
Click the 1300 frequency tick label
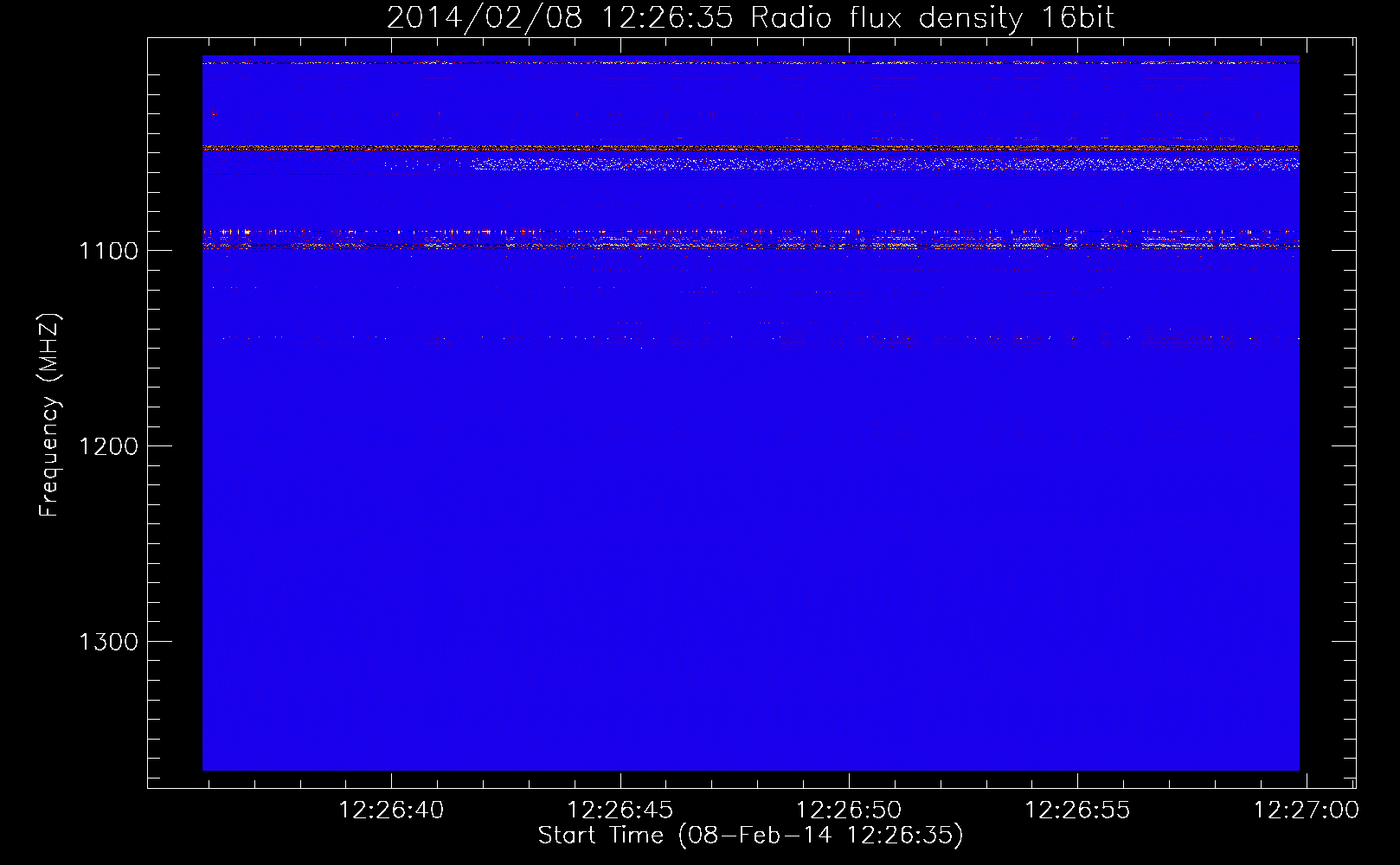pyautogui.click(x=108, y=642)
